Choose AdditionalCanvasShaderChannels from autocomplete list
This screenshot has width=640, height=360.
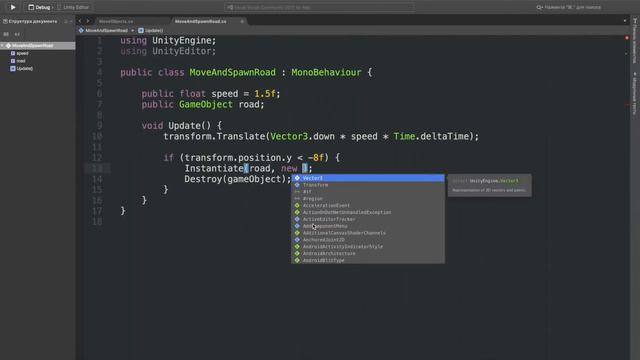pyautogui.click(x=368, y=233)
